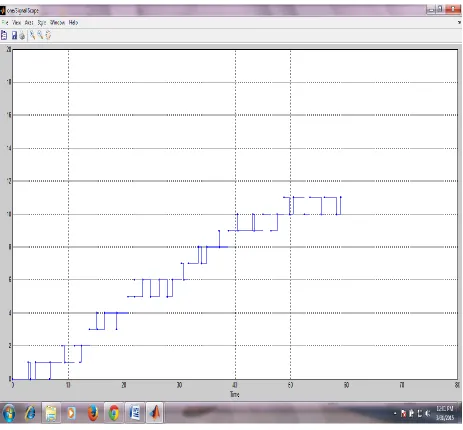Open the File menu
Image resolution: width=463 pixels, height=430 pixels.
pyautogui.click(x=5, y=23)
